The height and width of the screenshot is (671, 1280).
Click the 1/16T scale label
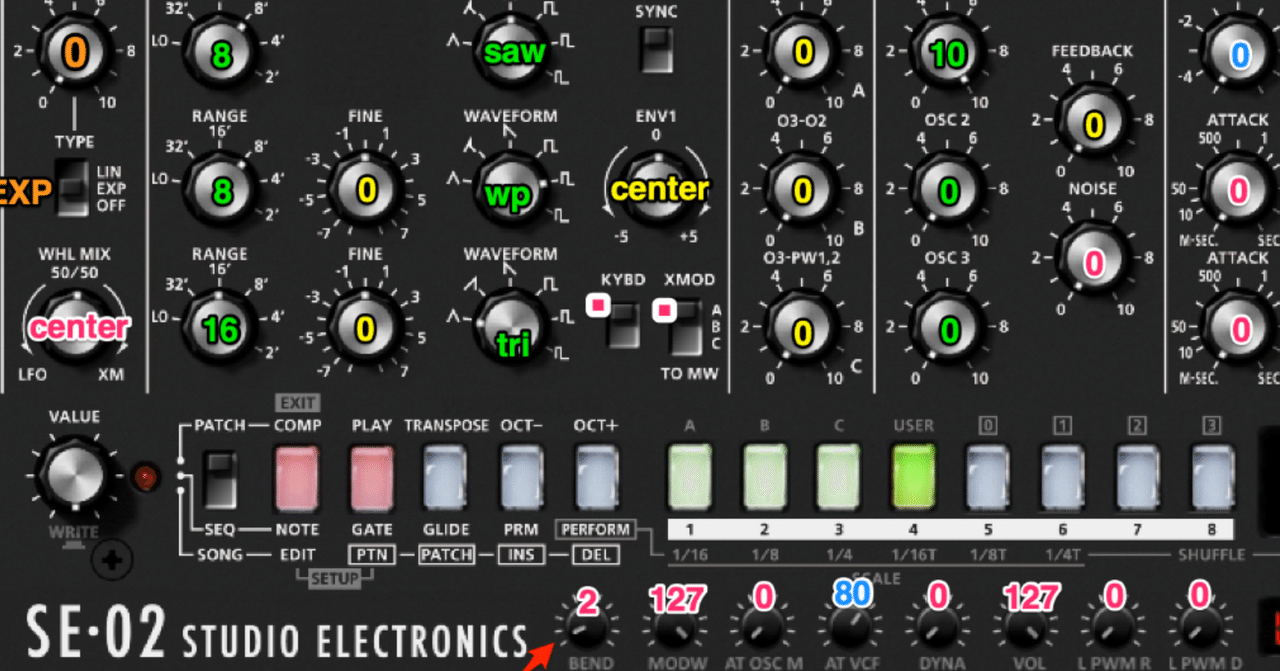click(x=914, y=554)
